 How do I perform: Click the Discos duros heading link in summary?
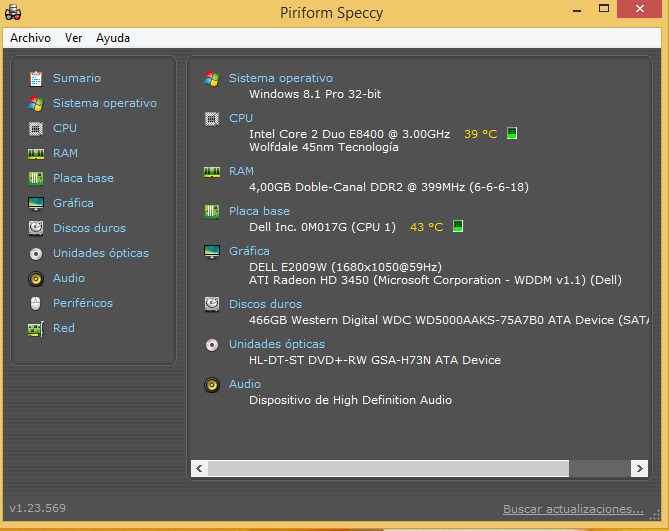265,305
